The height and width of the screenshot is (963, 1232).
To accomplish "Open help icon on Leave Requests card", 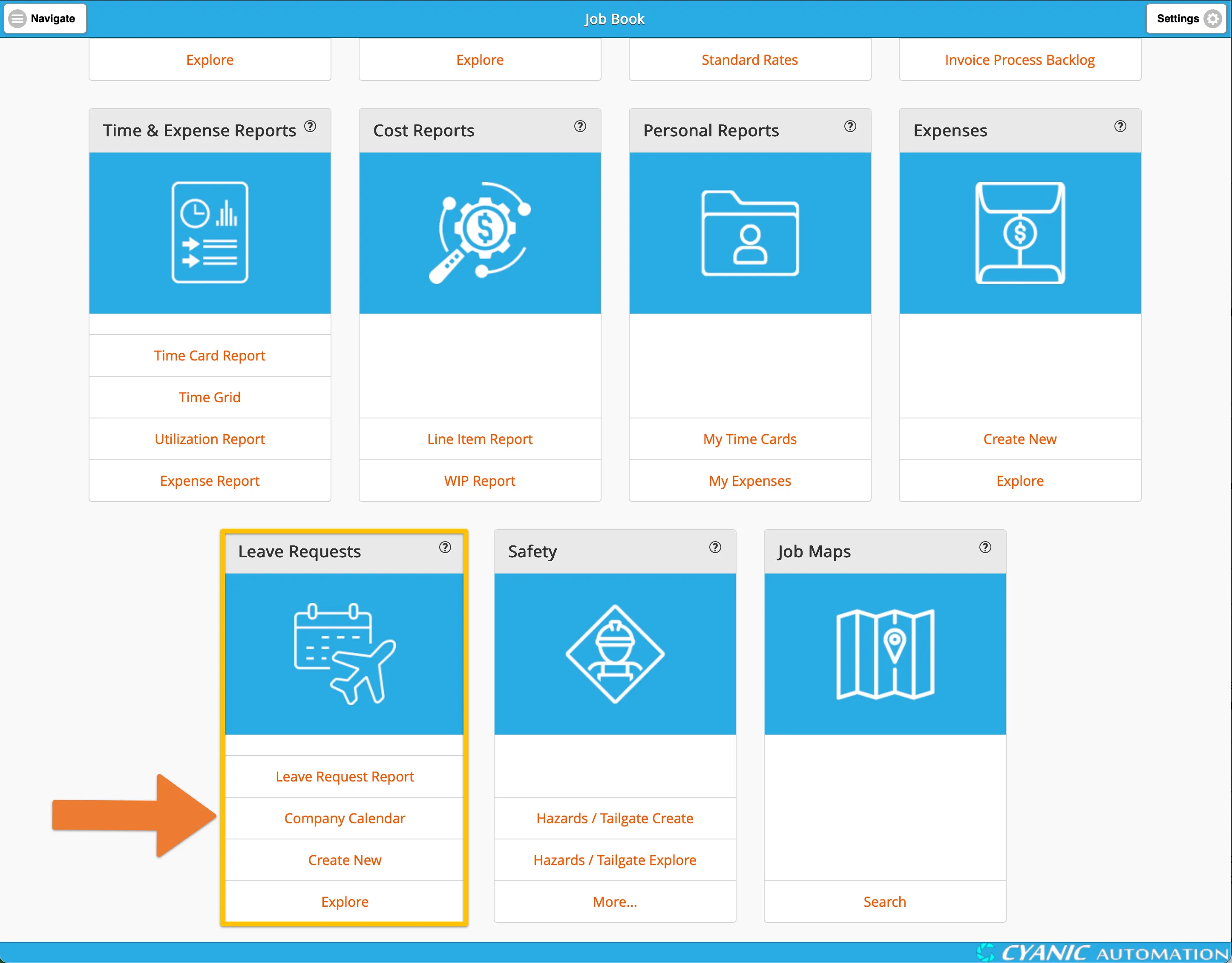I will point(445,547).
